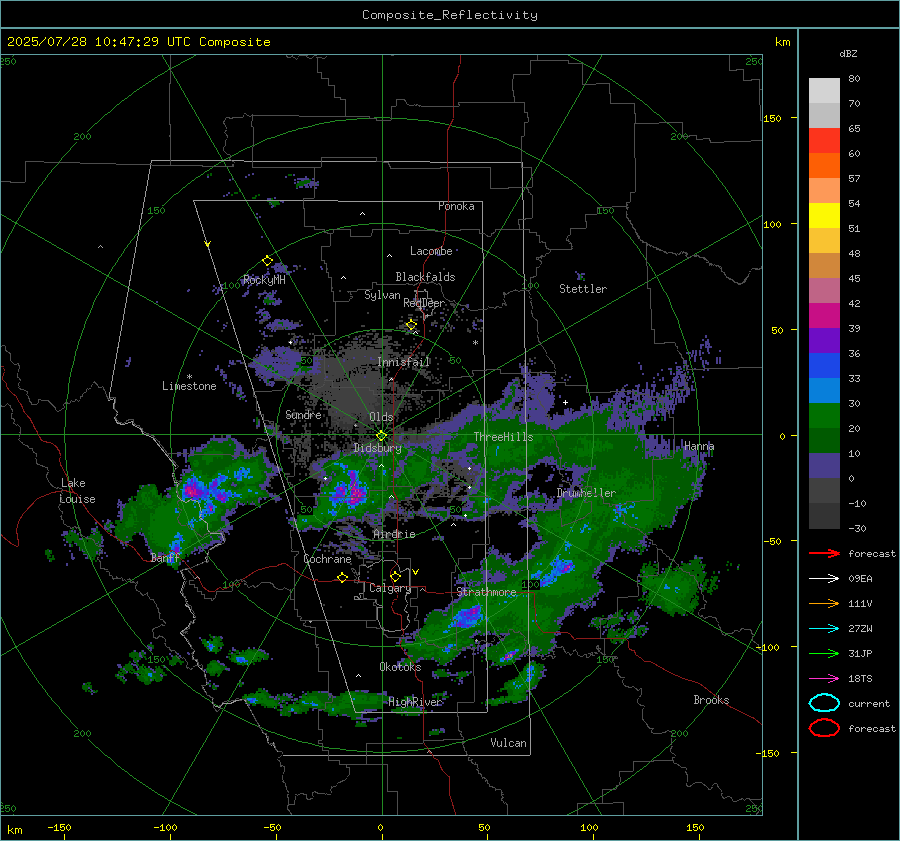Click the green 31JP arrow icon
The width and height of the screenshot is (900, 841).
point(824,653)
